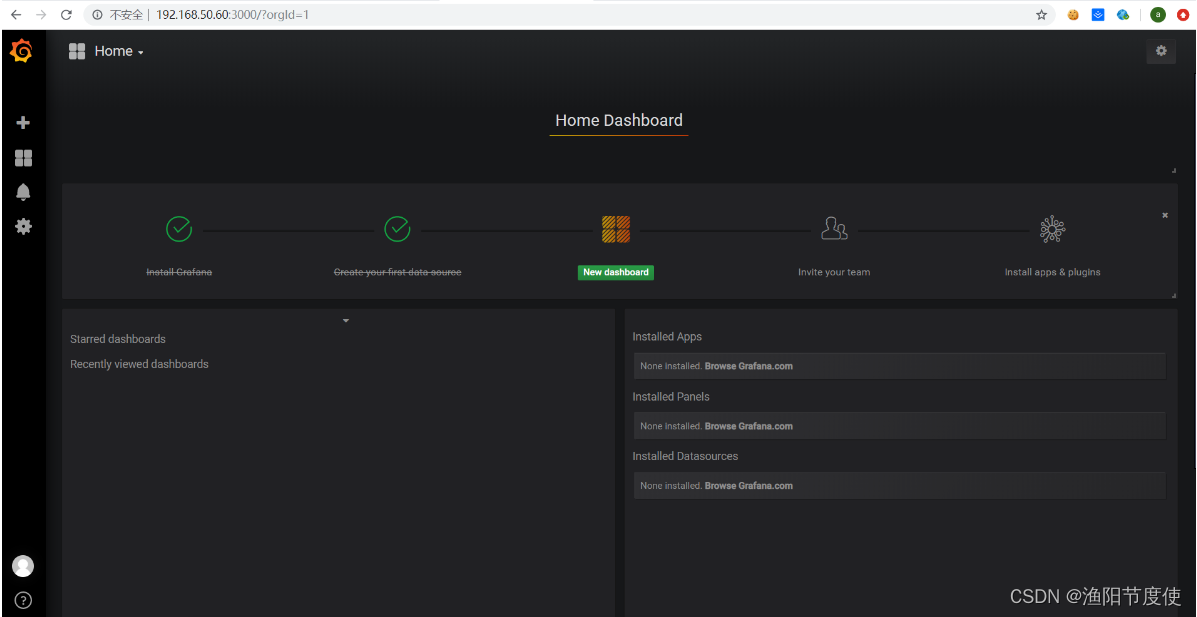Click the title panel resize handle
The image size is (1197, 617).
point(1173,170)
